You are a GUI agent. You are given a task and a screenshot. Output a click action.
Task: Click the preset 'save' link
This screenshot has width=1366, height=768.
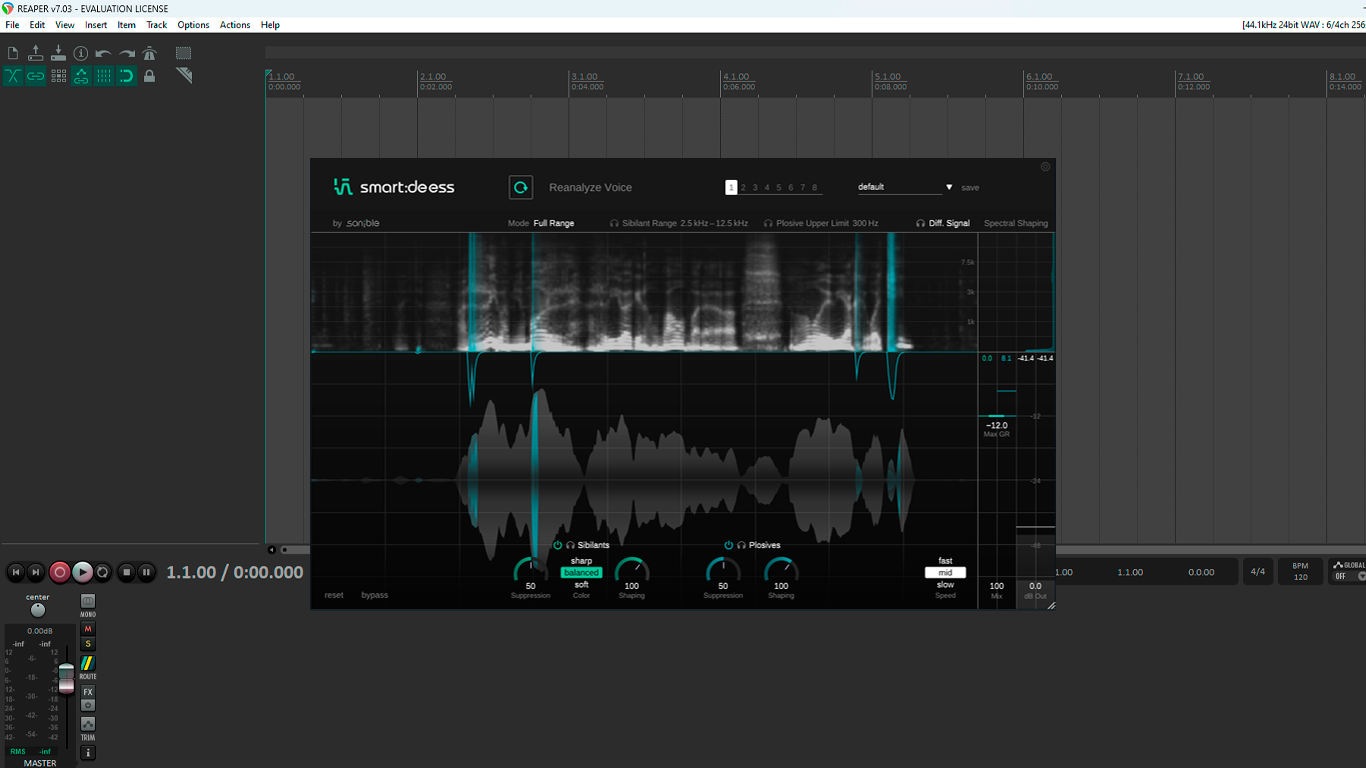click(970, 188)
